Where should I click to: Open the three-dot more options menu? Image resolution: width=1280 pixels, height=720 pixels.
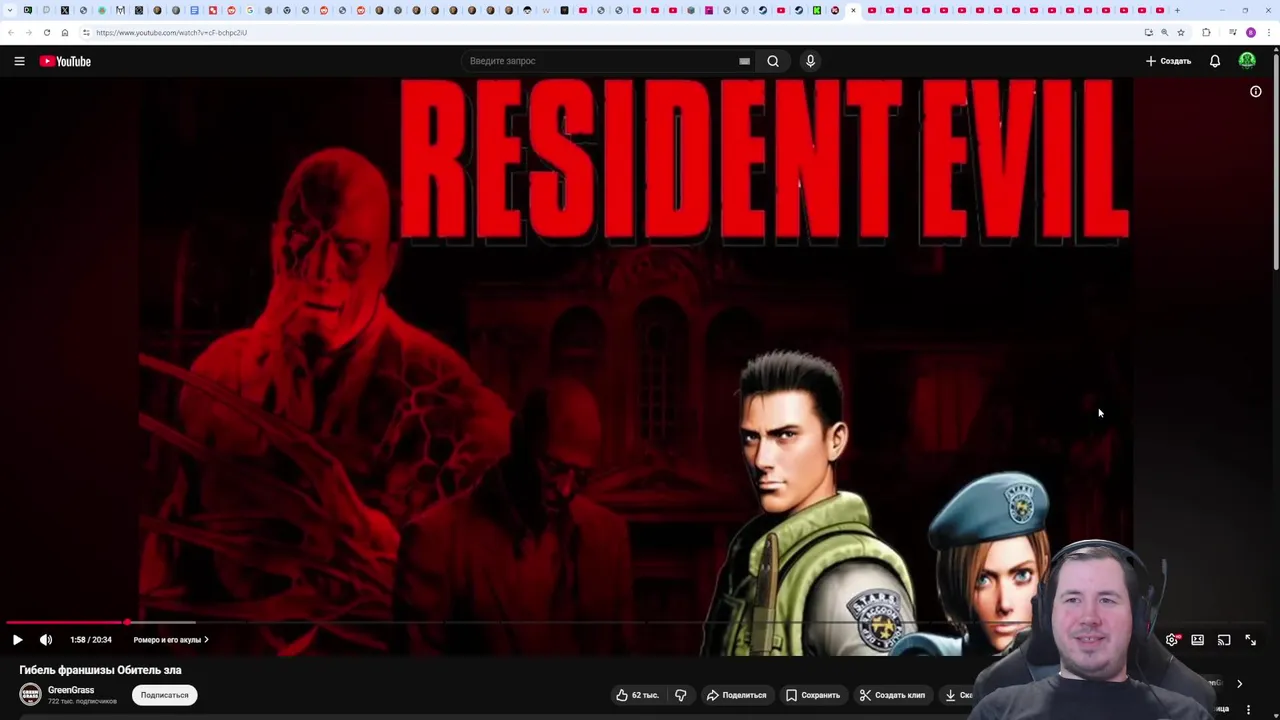click(1248, 709)
